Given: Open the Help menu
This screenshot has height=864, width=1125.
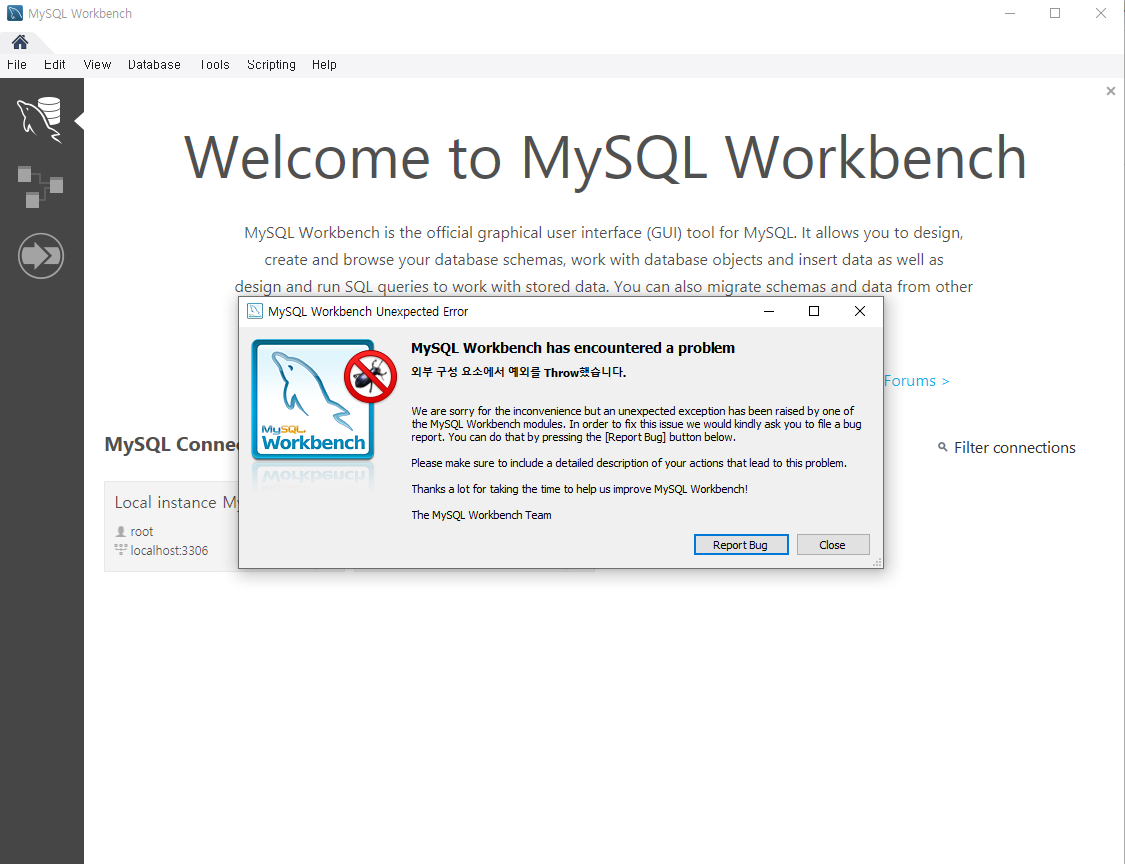Looking at the screenshot, I should click(x=324, y=65).
